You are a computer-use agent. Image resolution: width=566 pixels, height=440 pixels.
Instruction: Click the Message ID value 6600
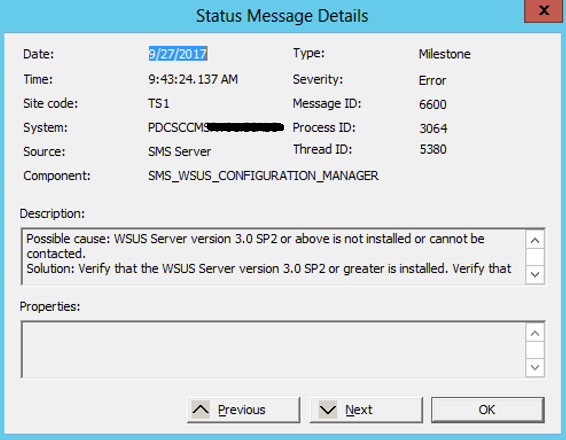click(433, 105)
